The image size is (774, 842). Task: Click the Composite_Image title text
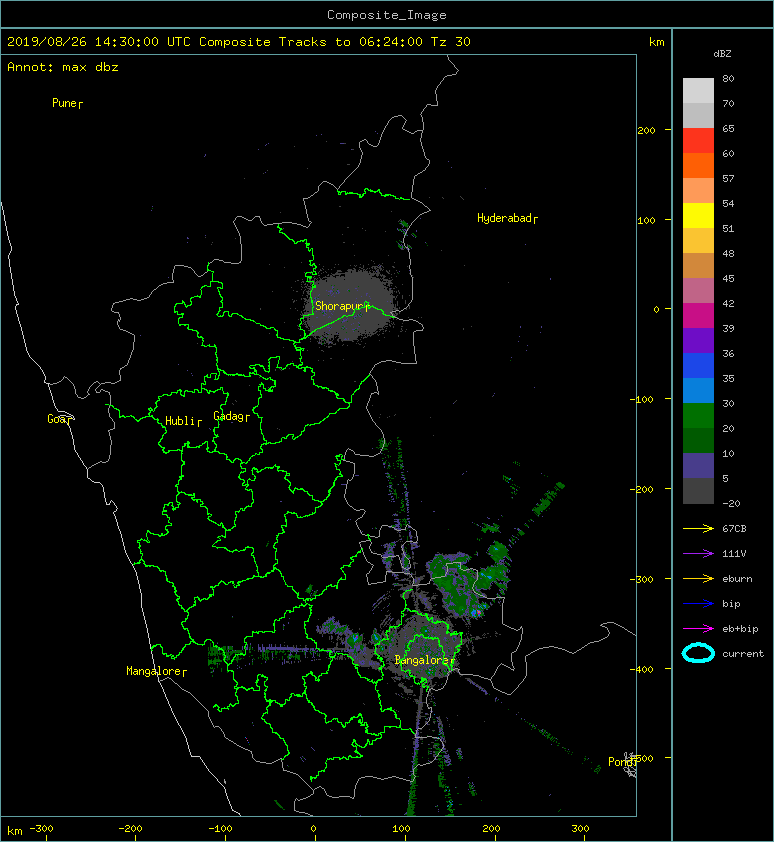[x=387, y=15]
